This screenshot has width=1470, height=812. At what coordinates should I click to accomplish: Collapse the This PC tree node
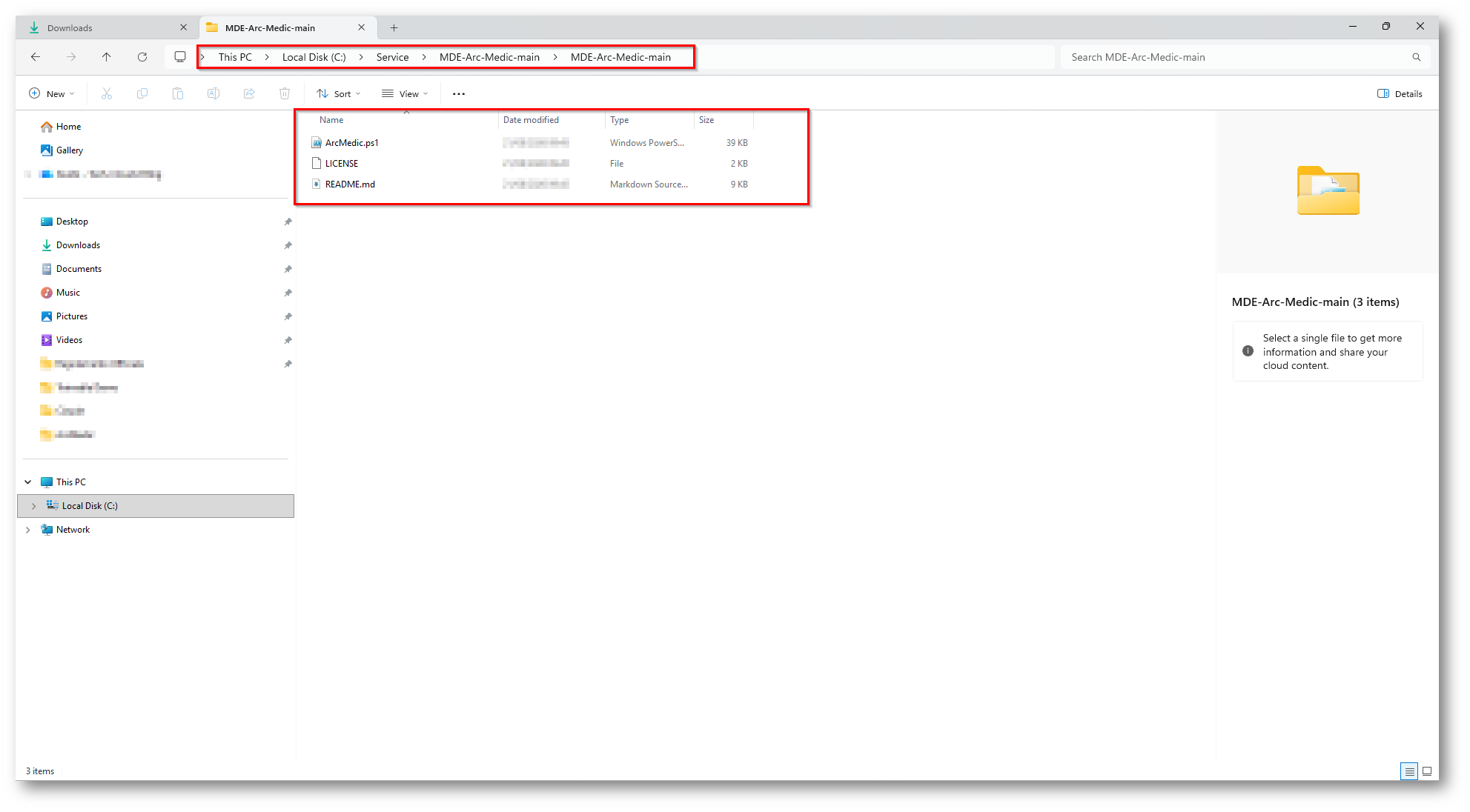28,482
